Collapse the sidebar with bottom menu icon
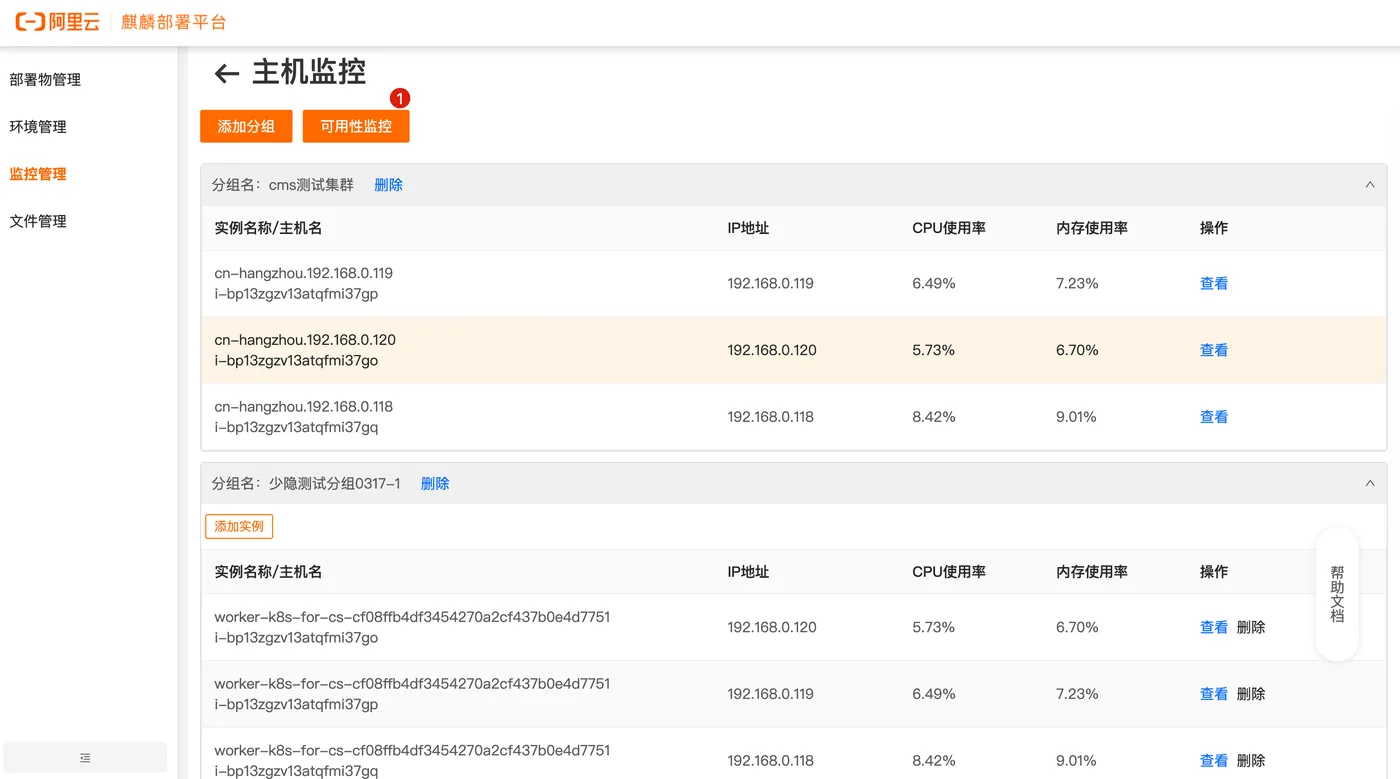 tap(85, 758)
